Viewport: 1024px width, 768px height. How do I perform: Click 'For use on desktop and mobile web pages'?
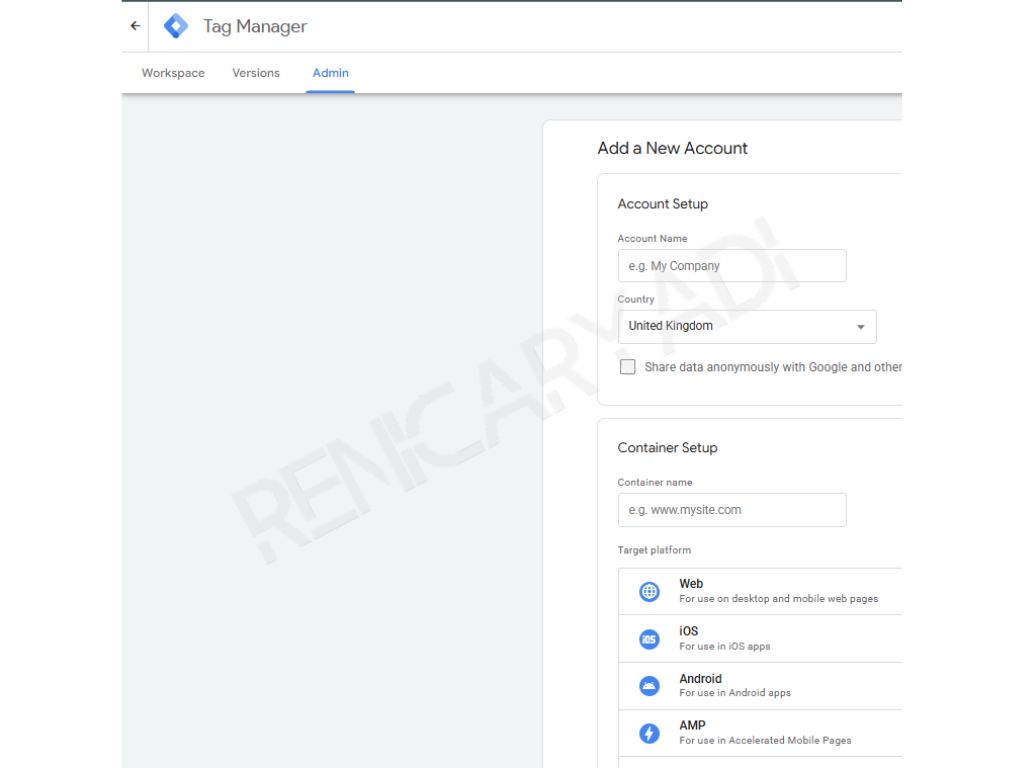[x=778, y=599]
